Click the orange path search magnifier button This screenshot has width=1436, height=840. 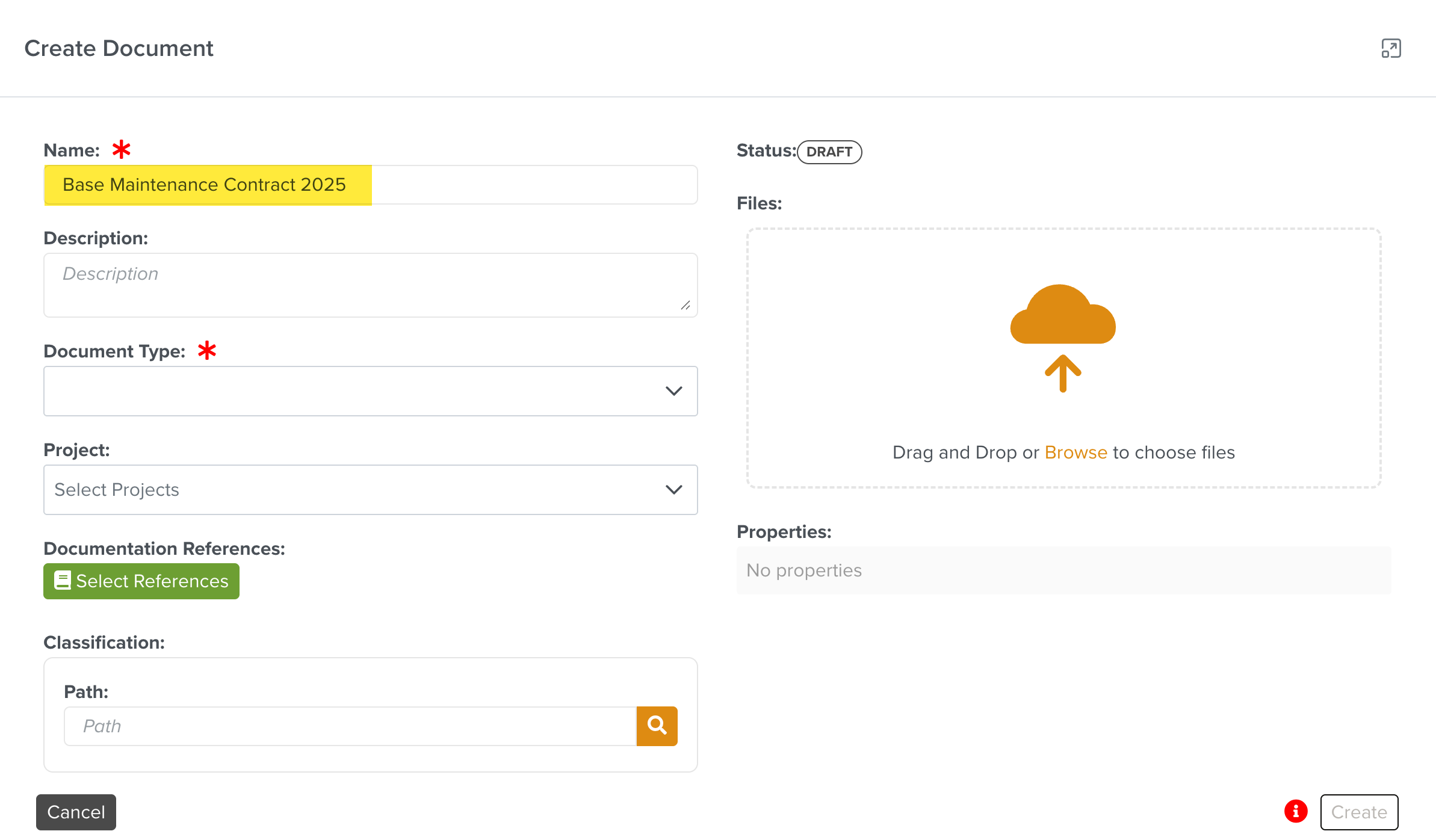pyautogui.click(x=657, y=726)
